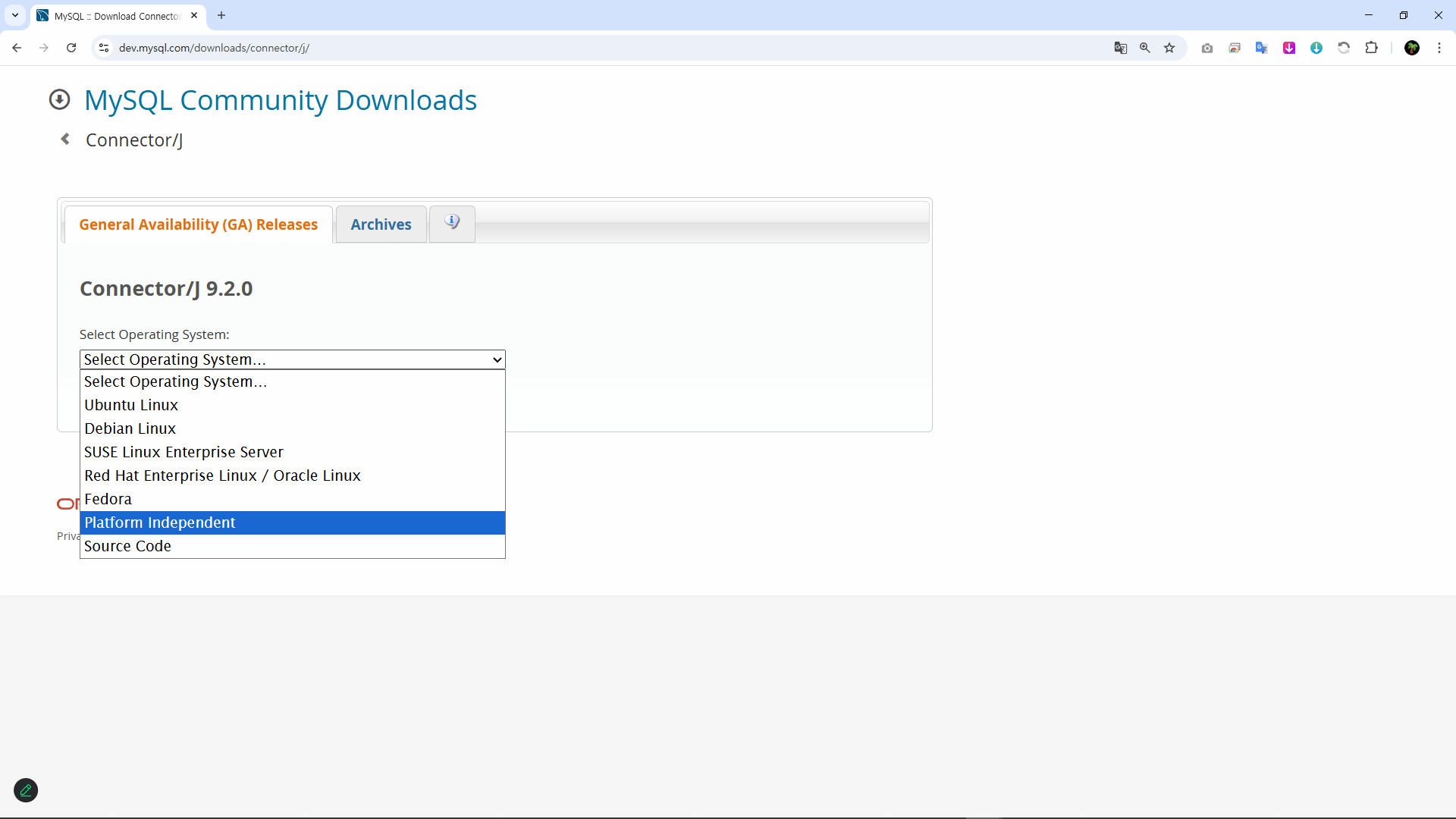Click the MySQL Community Downloads heading link
Viewport: 1456px width, 819px height.
[x=281, y=100]
